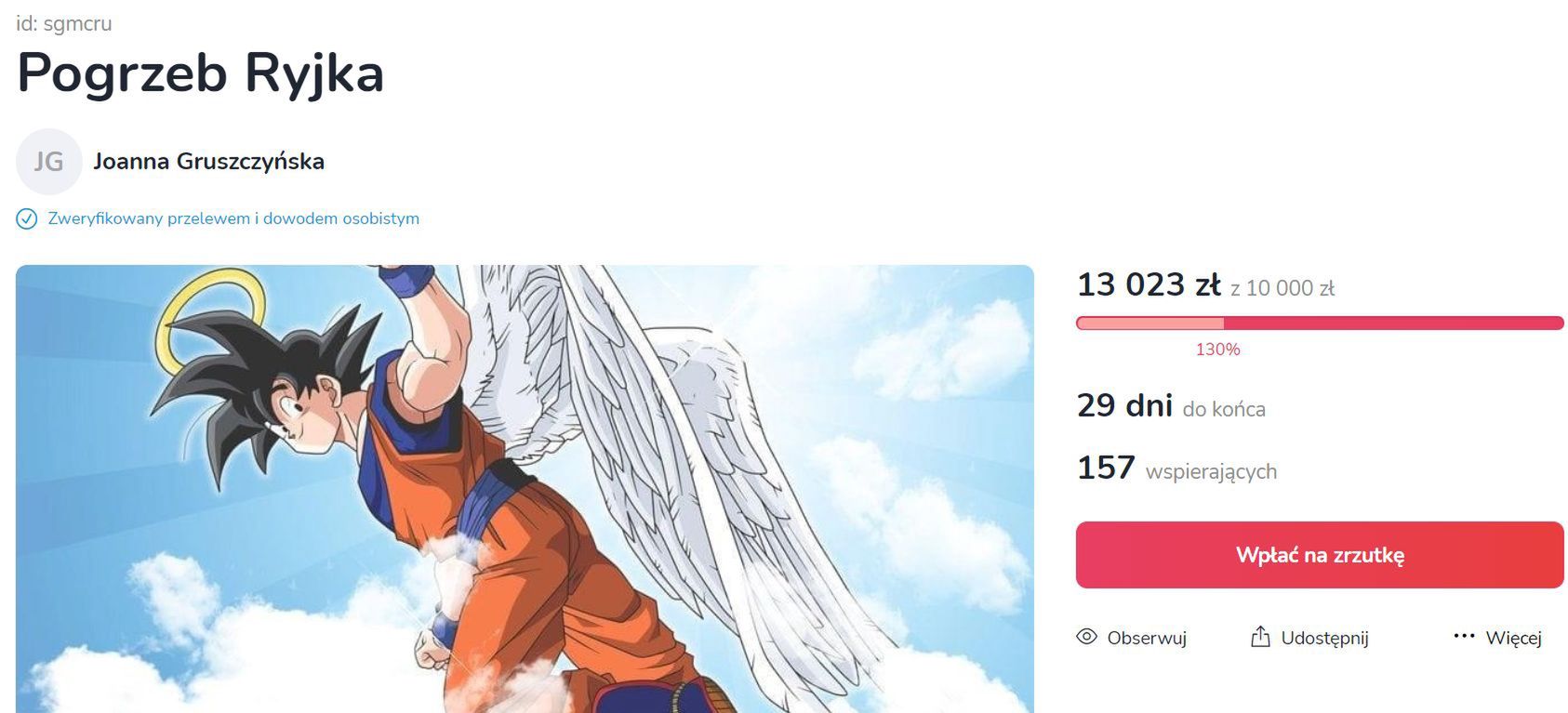
Task: Click the Obserwuj text label
Action: pyautogui.click(x=1147, y=638)
